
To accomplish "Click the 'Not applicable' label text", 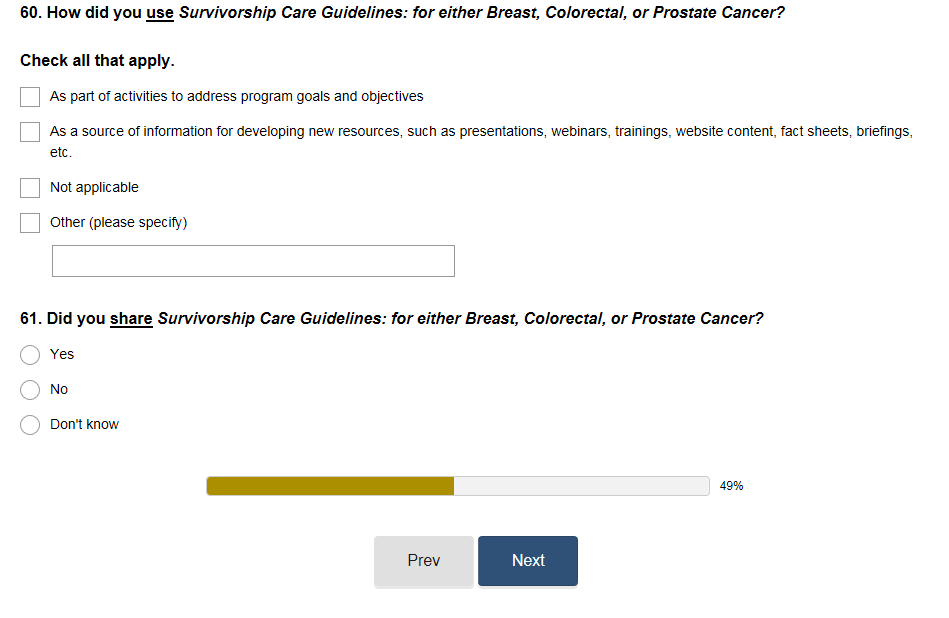I will pyautogui.click(x=94, y=188).
